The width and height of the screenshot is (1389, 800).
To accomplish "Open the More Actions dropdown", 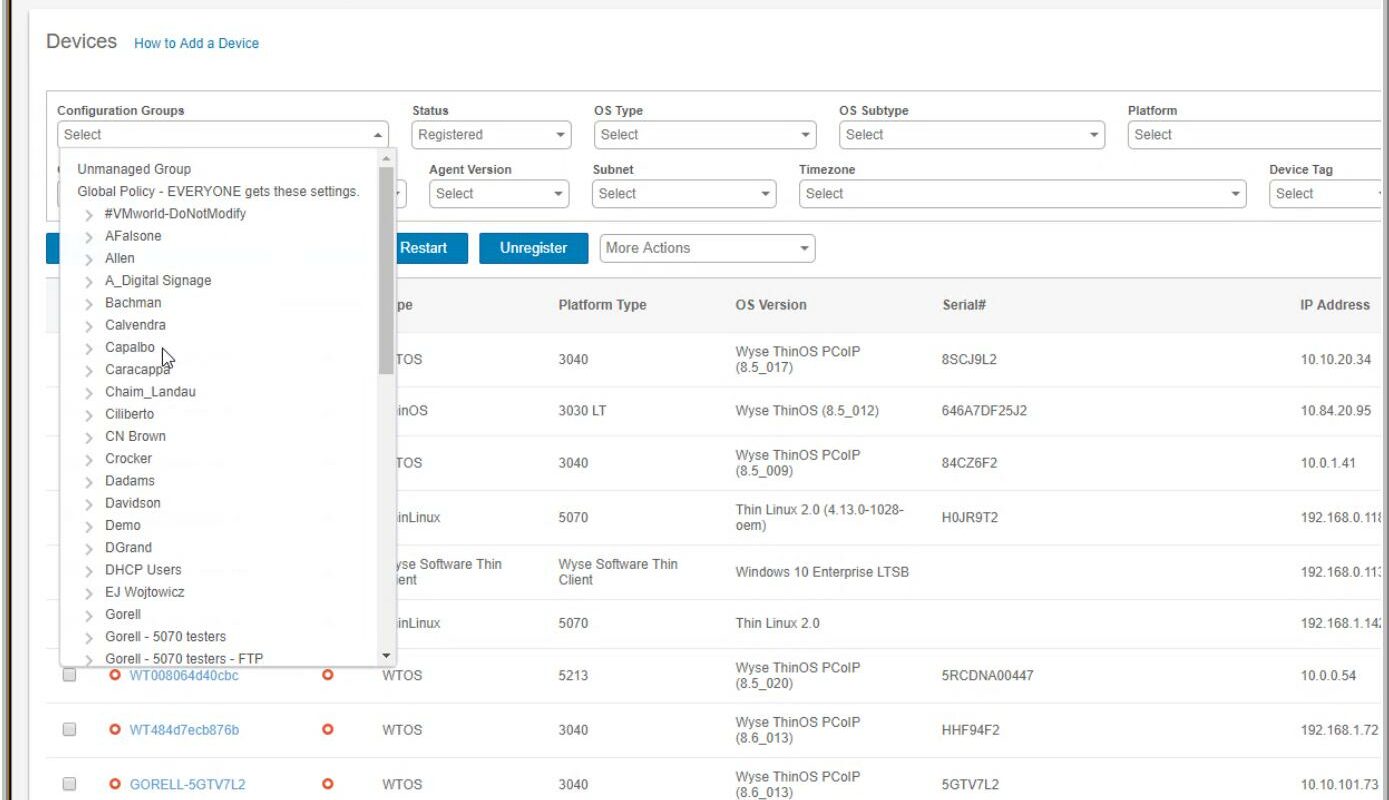I will click(x=707, y=248).
